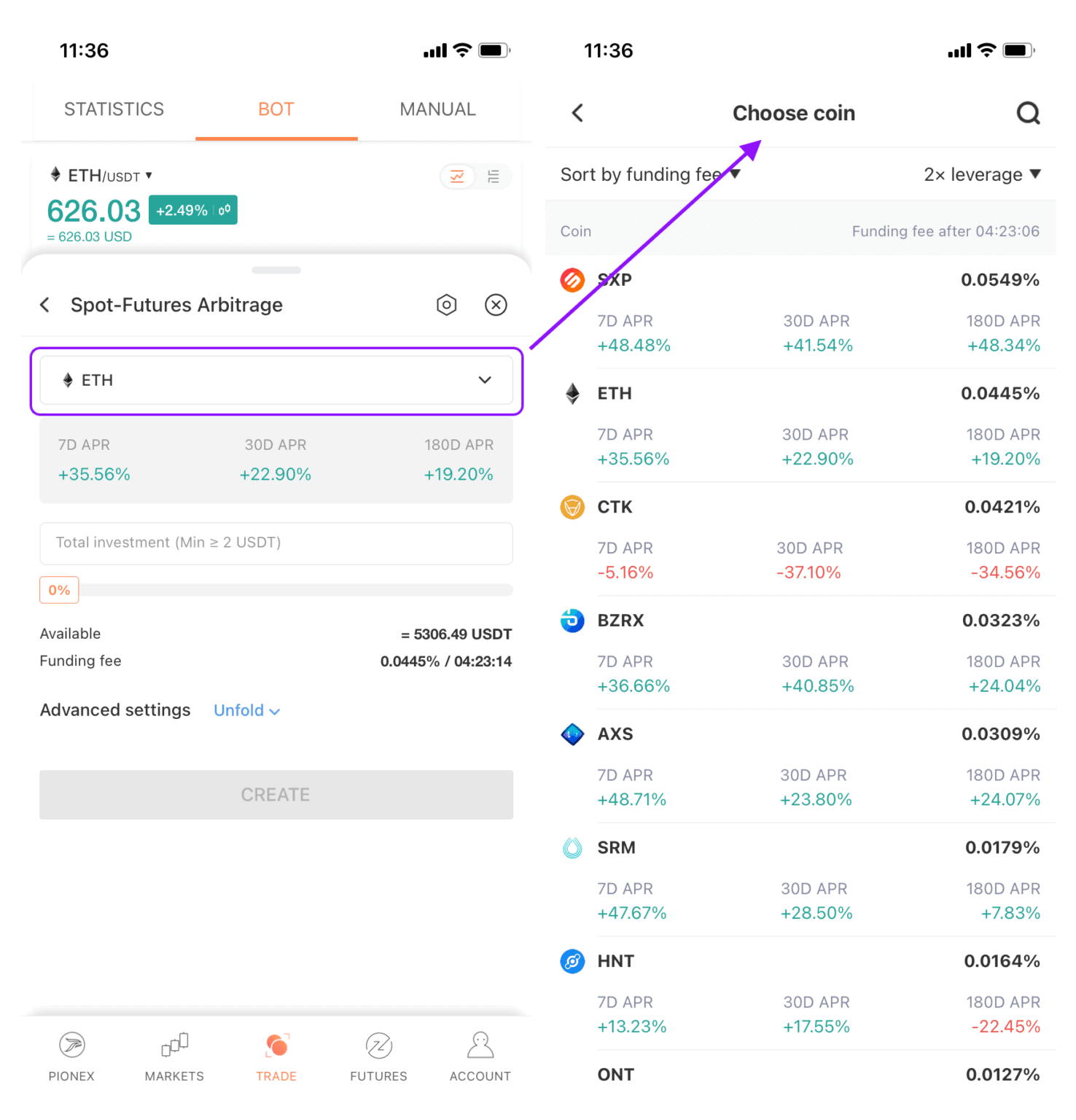Screen dimensions: 1076x1120
Task: Click SRM 30D APR +28.50%
Action: pyautogui.click(x=816, y=913)
